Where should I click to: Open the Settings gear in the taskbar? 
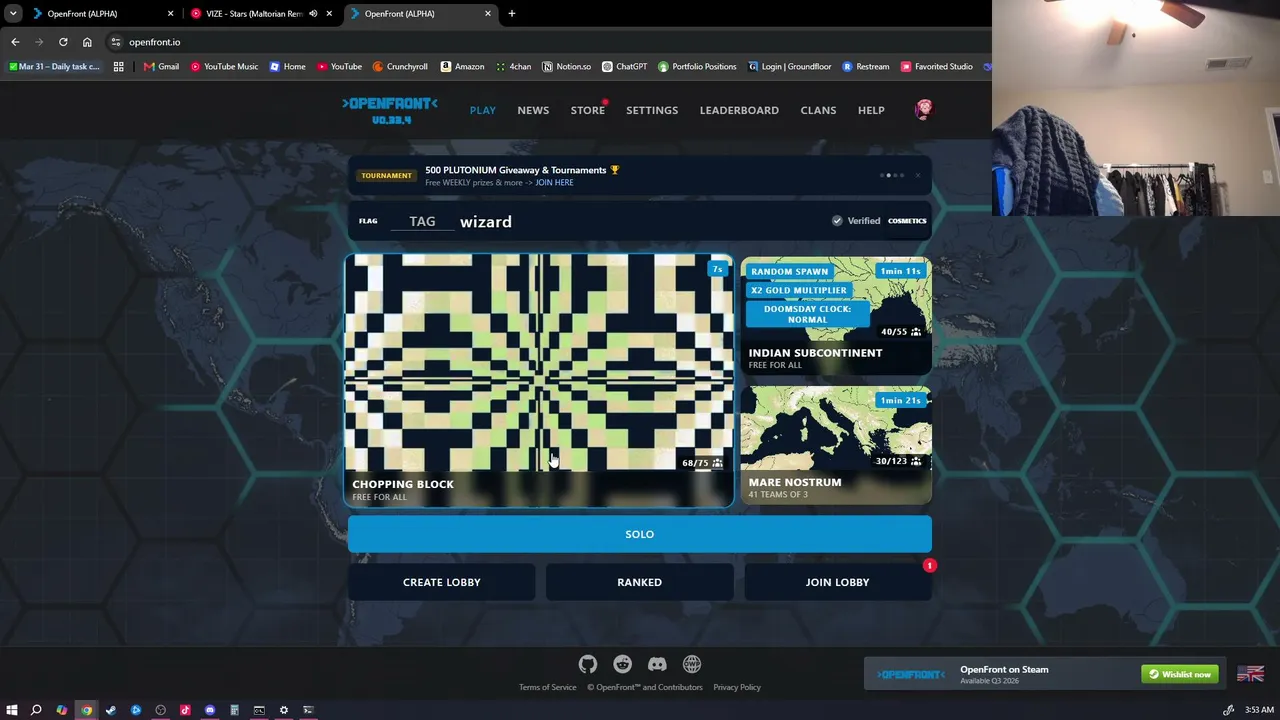click(x=284, y=710)
